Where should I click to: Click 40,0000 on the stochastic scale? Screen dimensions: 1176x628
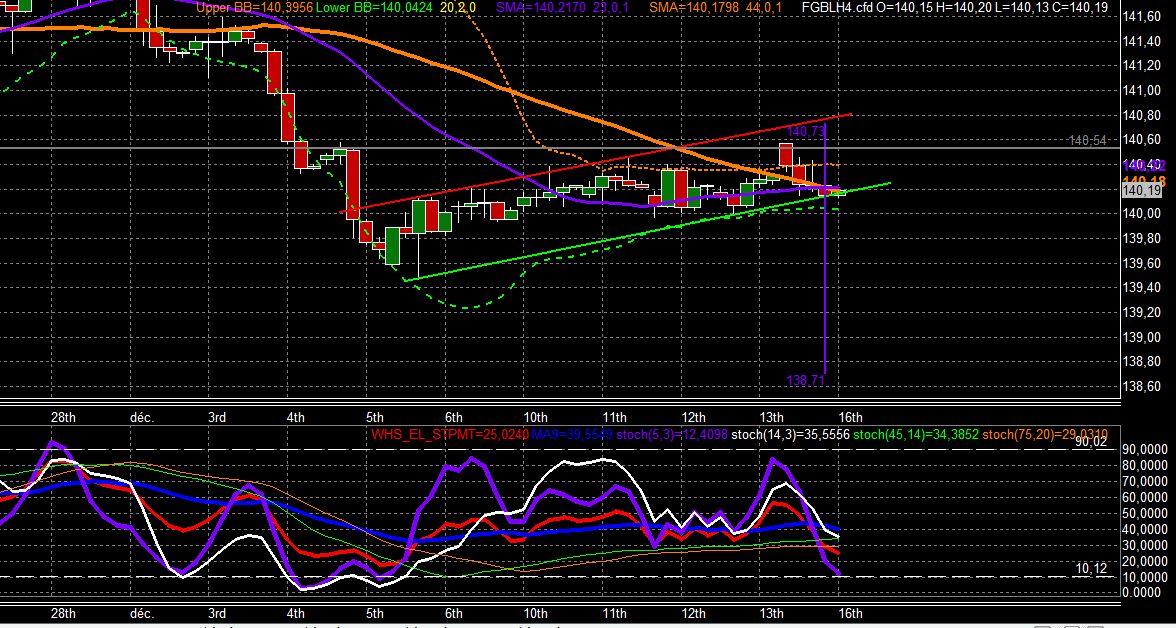[x=1146, y=529]
